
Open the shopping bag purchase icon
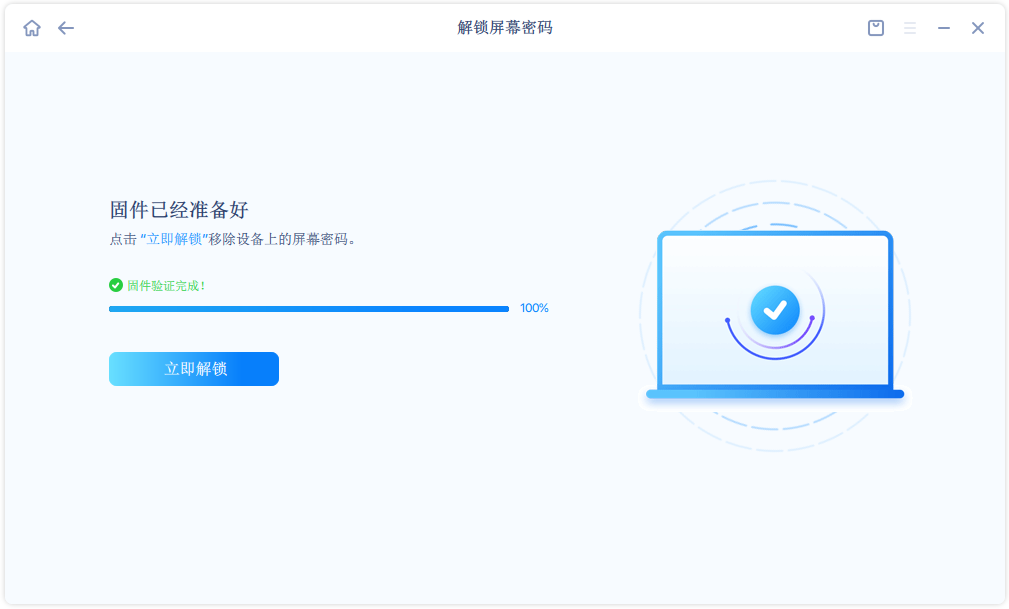coord(876,28)
